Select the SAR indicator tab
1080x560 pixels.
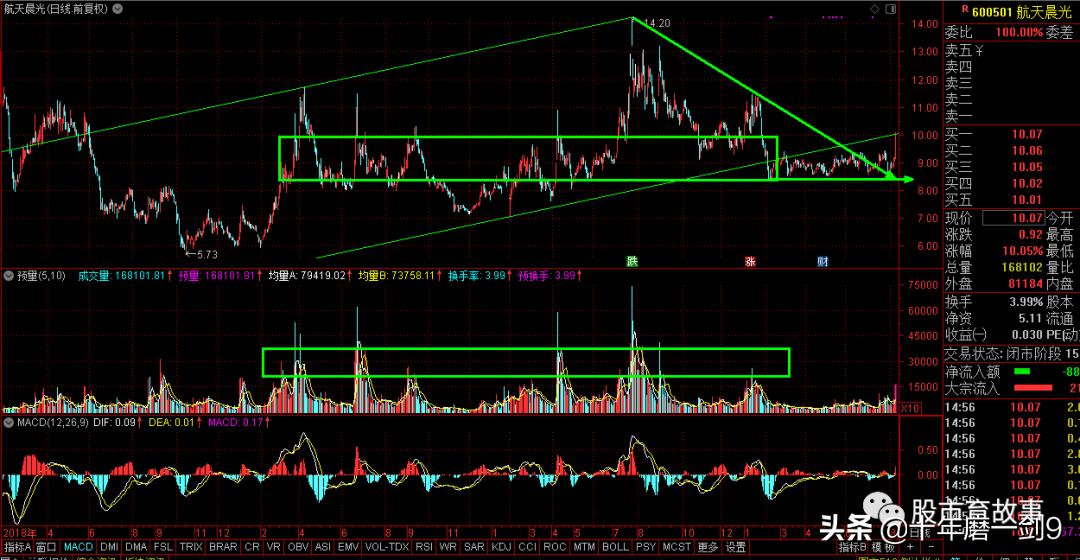[474, 547]
